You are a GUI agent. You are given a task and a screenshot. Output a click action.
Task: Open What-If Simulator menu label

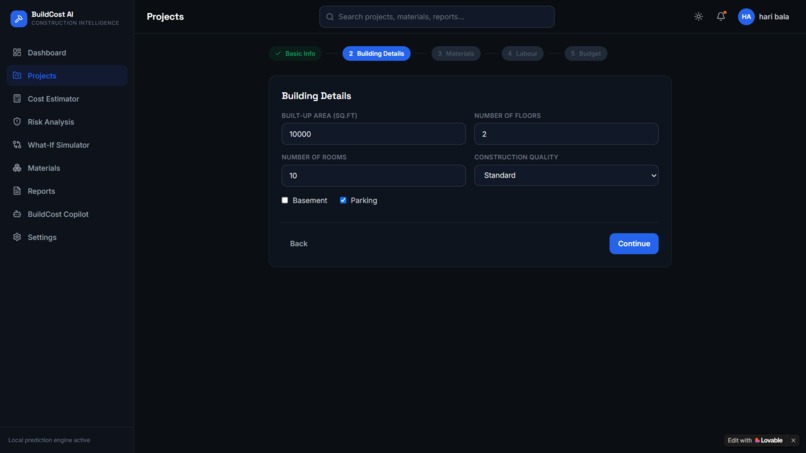pos(59,145)
